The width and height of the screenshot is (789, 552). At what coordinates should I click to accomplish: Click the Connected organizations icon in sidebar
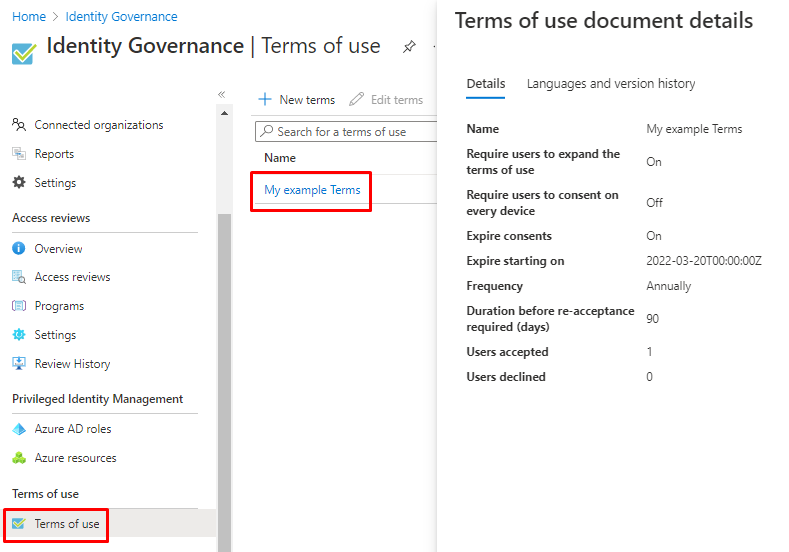pyautogui.click(x=19, y=125)
